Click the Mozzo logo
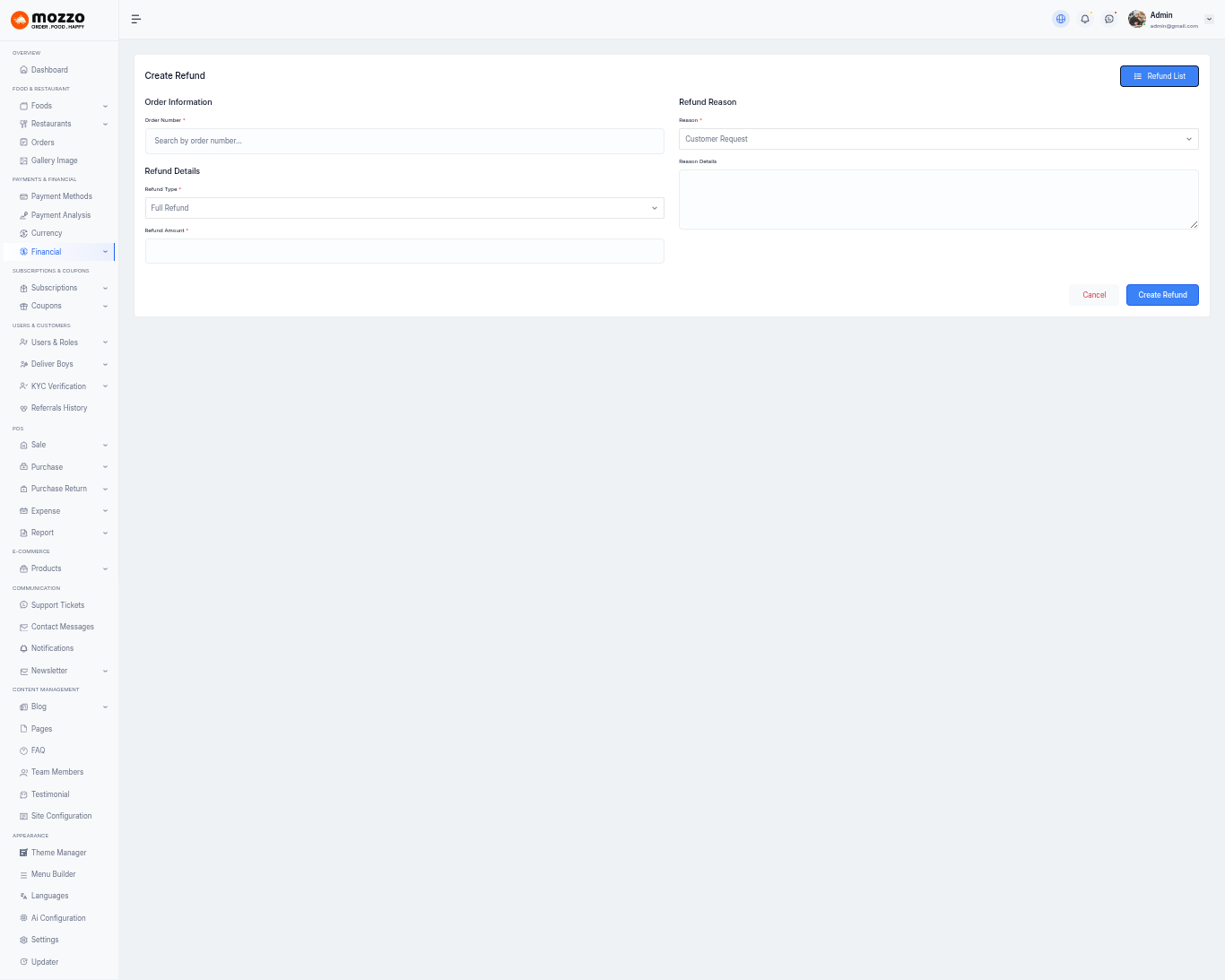This screenshot has height=980, width=1225. 48,20
